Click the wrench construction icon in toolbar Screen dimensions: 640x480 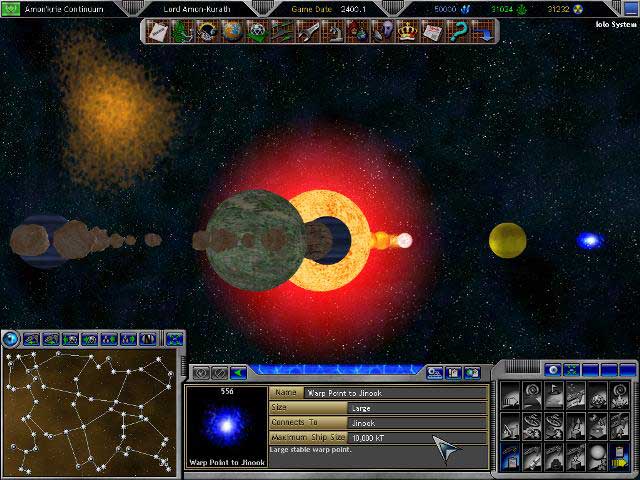pyautogui.click(x=309, y=31)
